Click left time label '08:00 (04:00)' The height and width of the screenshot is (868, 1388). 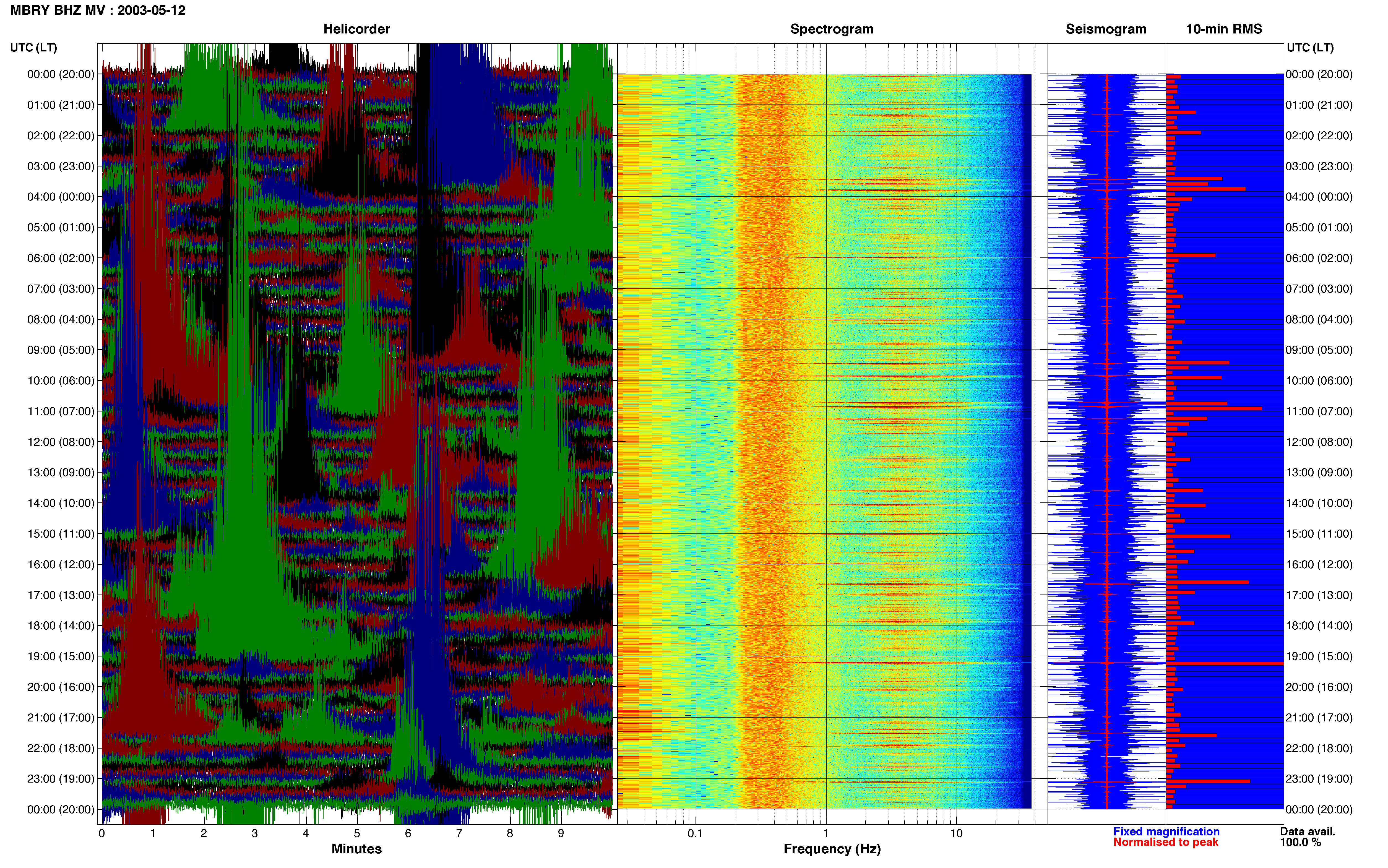61,319
